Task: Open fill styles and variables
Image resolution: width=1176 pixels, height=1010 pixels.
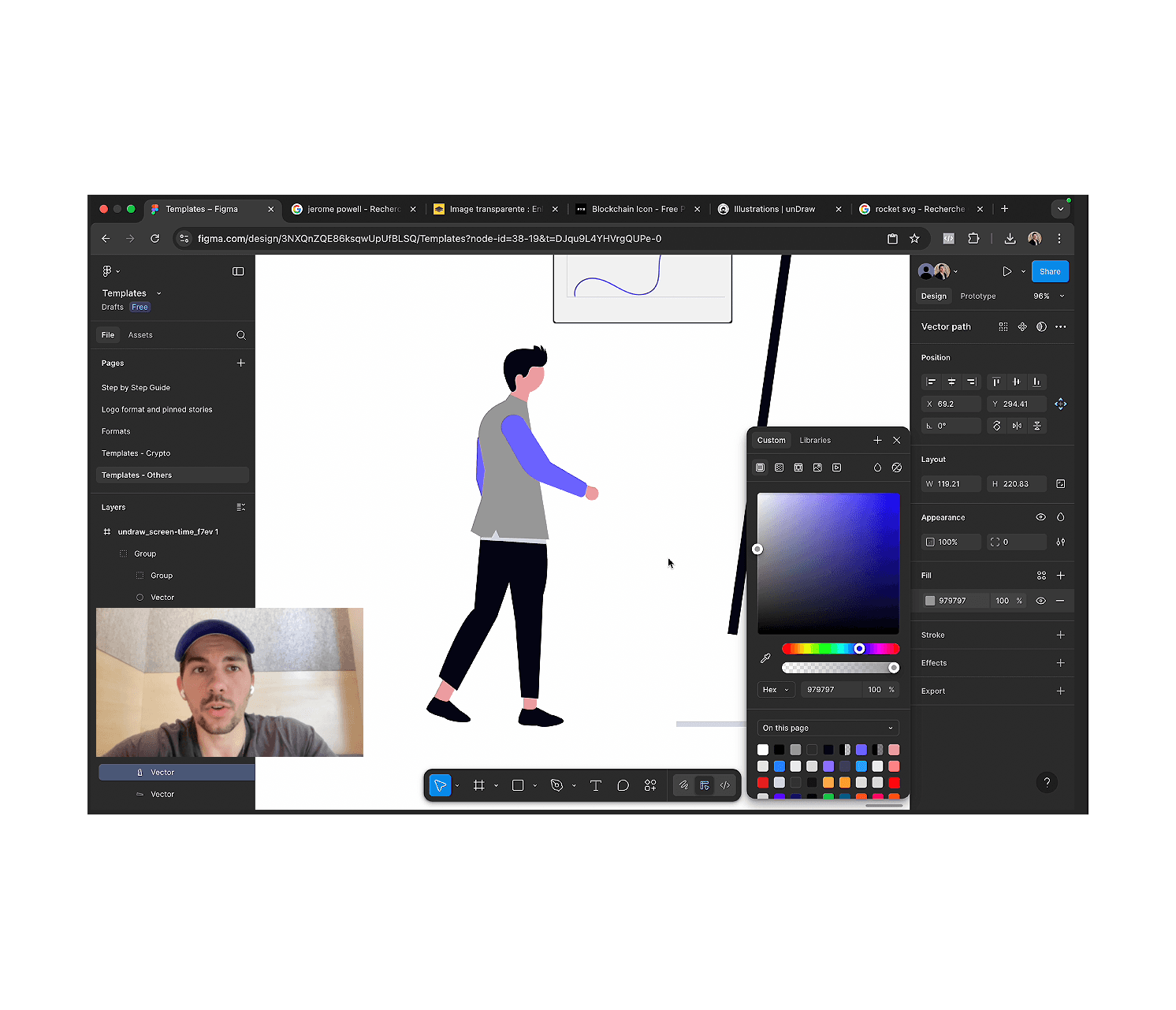Action: 1041,576
